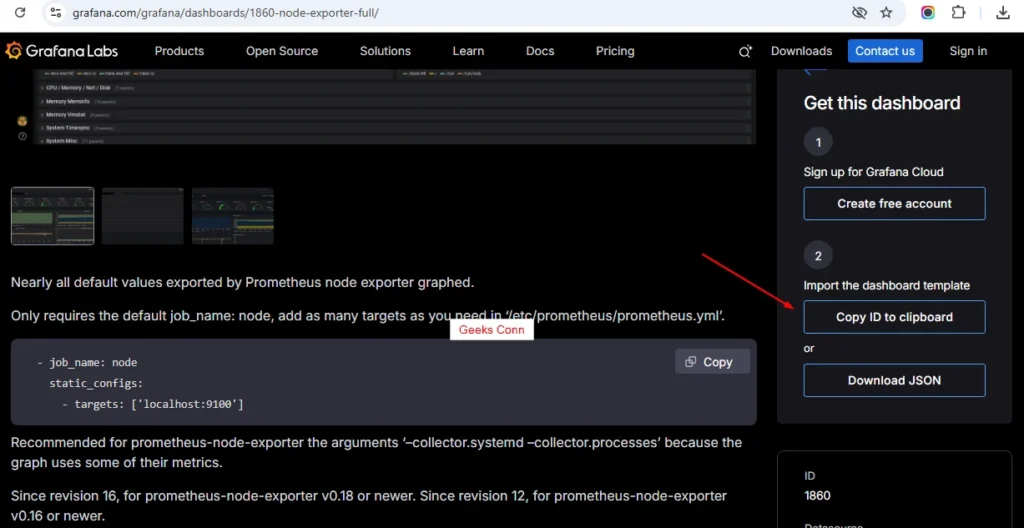The width and height of the screenshot is (1024, 528).
Task: Click the small avatar icon beside dashboard preview
Action: [x=22, y=121]
